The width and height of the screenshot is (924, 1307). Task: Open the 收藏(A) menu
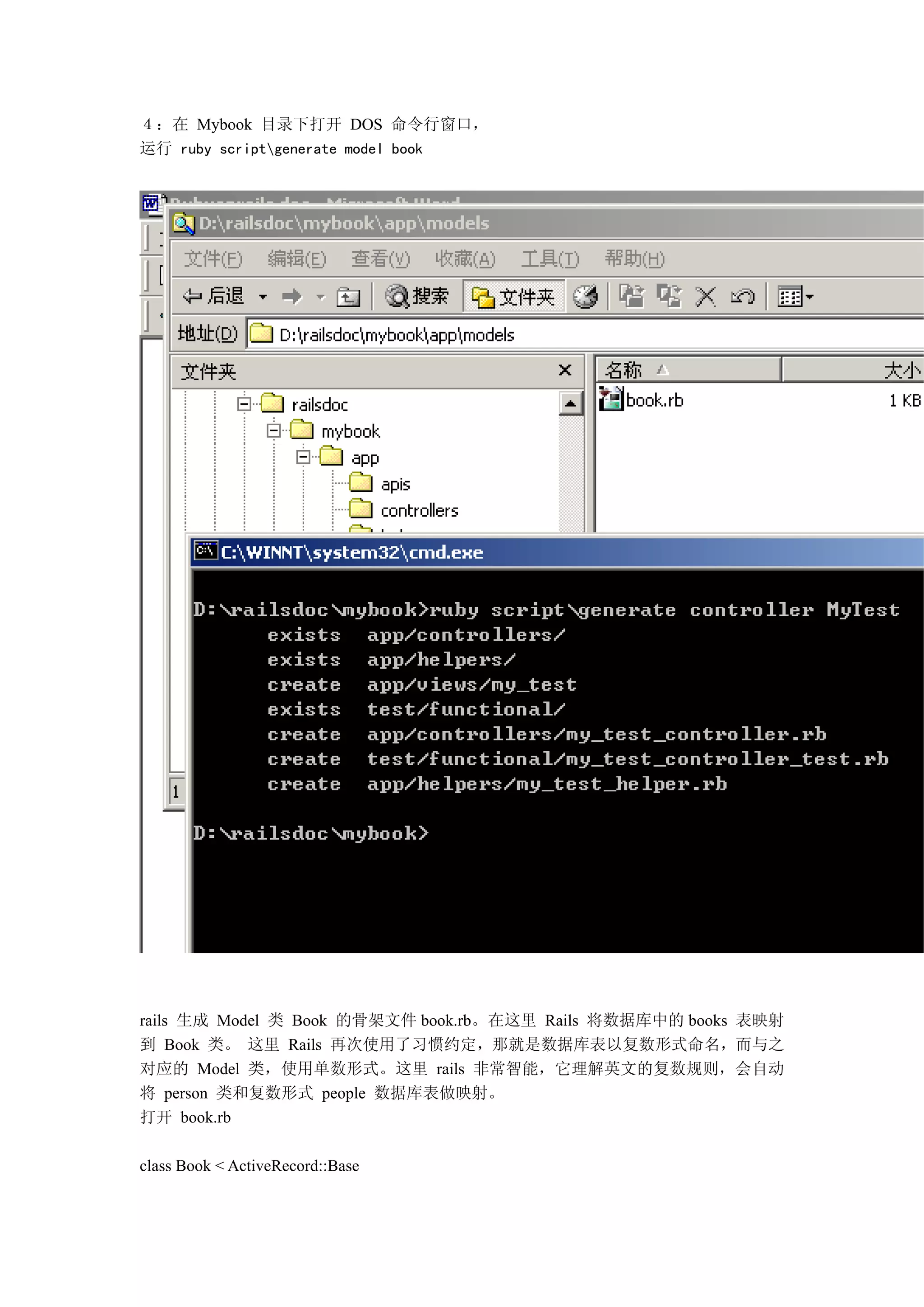click(465, 259)
